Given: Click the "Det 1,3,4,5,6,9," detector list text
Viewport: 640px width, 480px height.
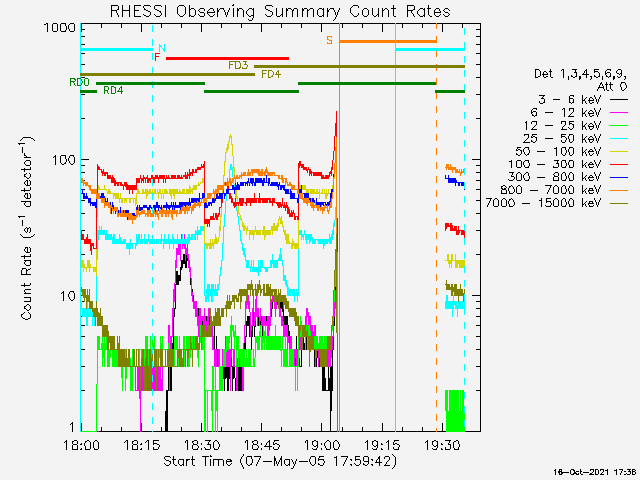Looking at the screenshot, I should click(580, 74).
